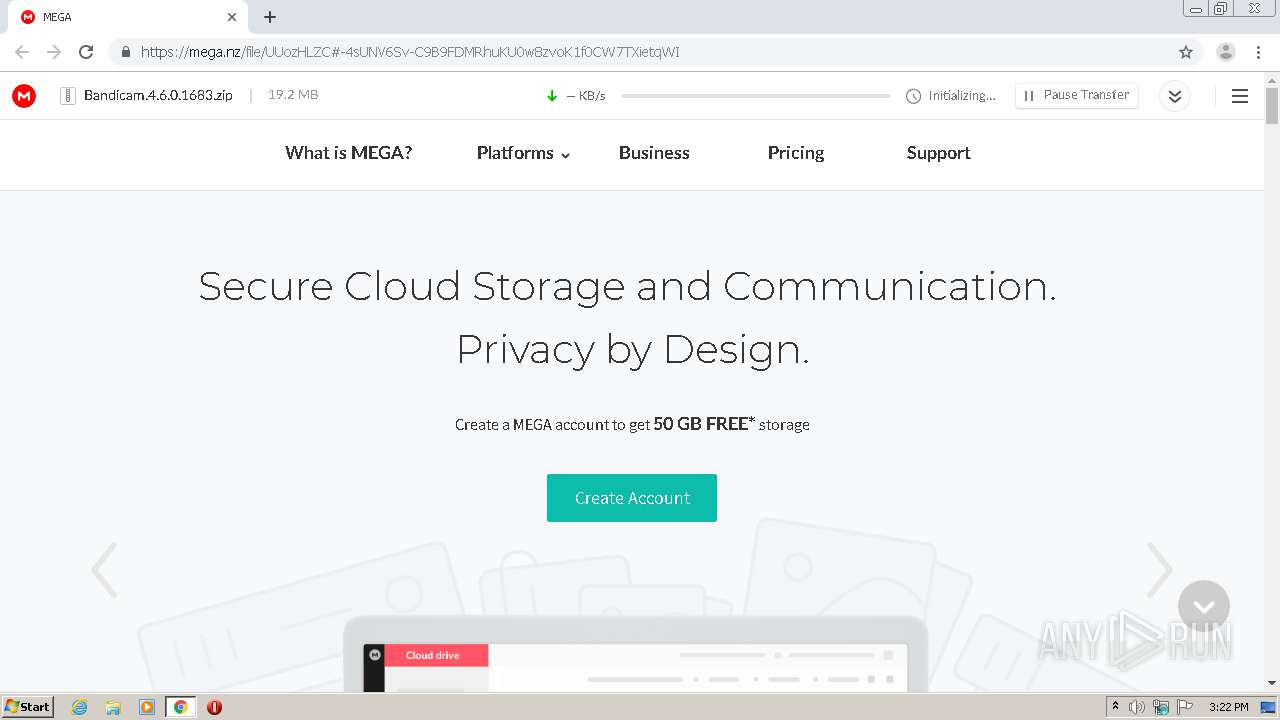Screen dimensions: 1280x720
Task: Click the red MEGA logo icon
Action: tap(24, 96)
